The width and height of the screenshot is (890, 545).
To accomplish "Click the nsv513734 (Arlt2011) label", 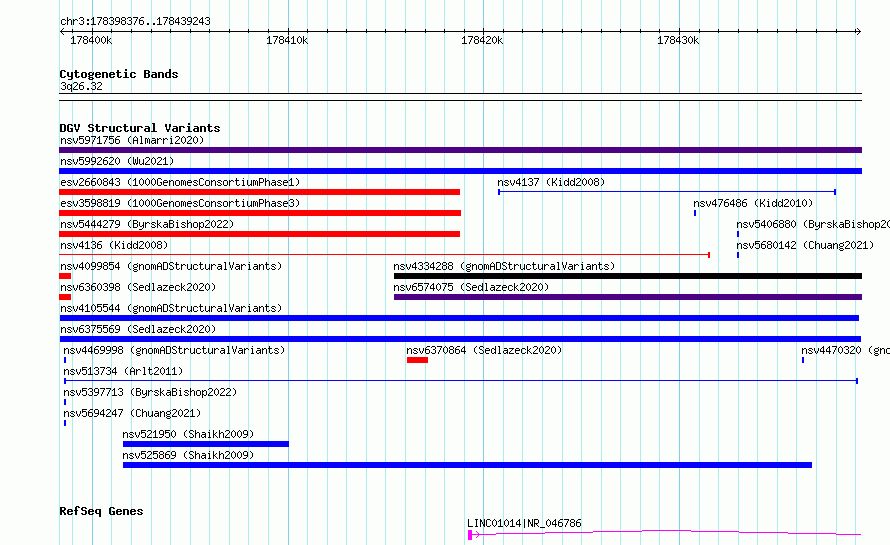I will point(123,371).
